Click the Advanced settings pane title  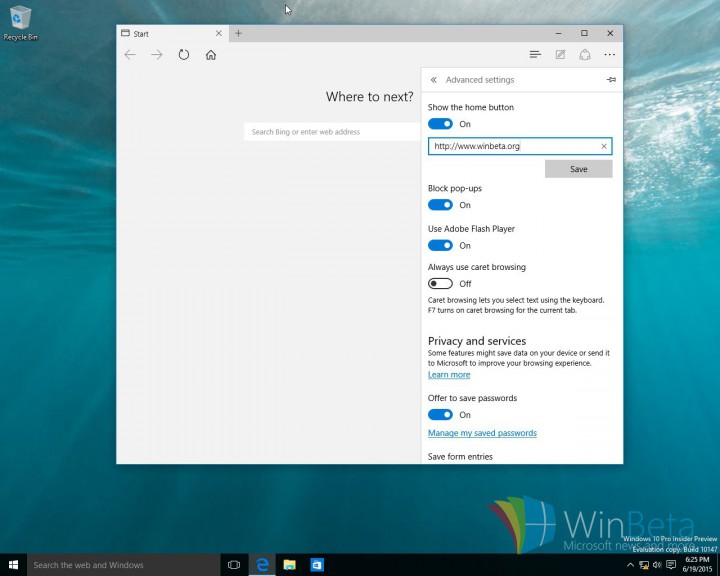(480, 80)
